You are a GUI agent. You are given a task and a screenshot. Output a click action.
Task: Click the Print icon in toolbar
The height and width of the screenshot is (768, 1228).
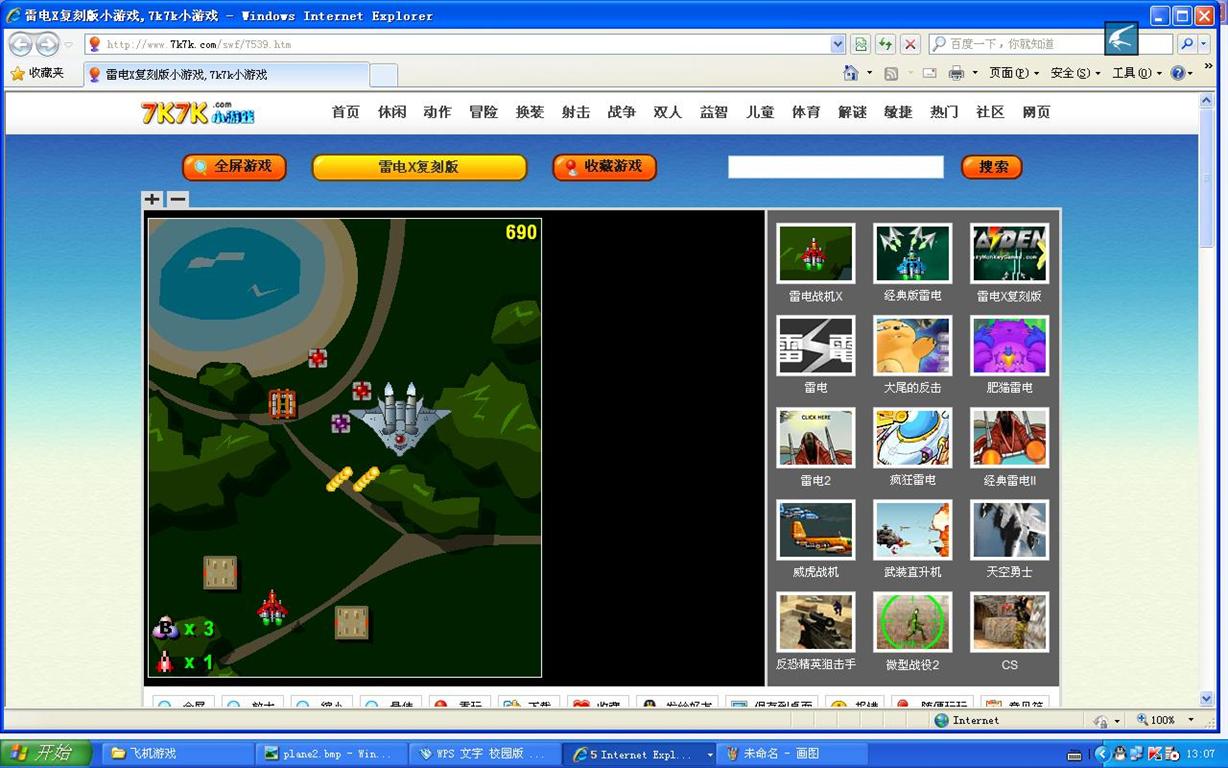coord(956,73)
